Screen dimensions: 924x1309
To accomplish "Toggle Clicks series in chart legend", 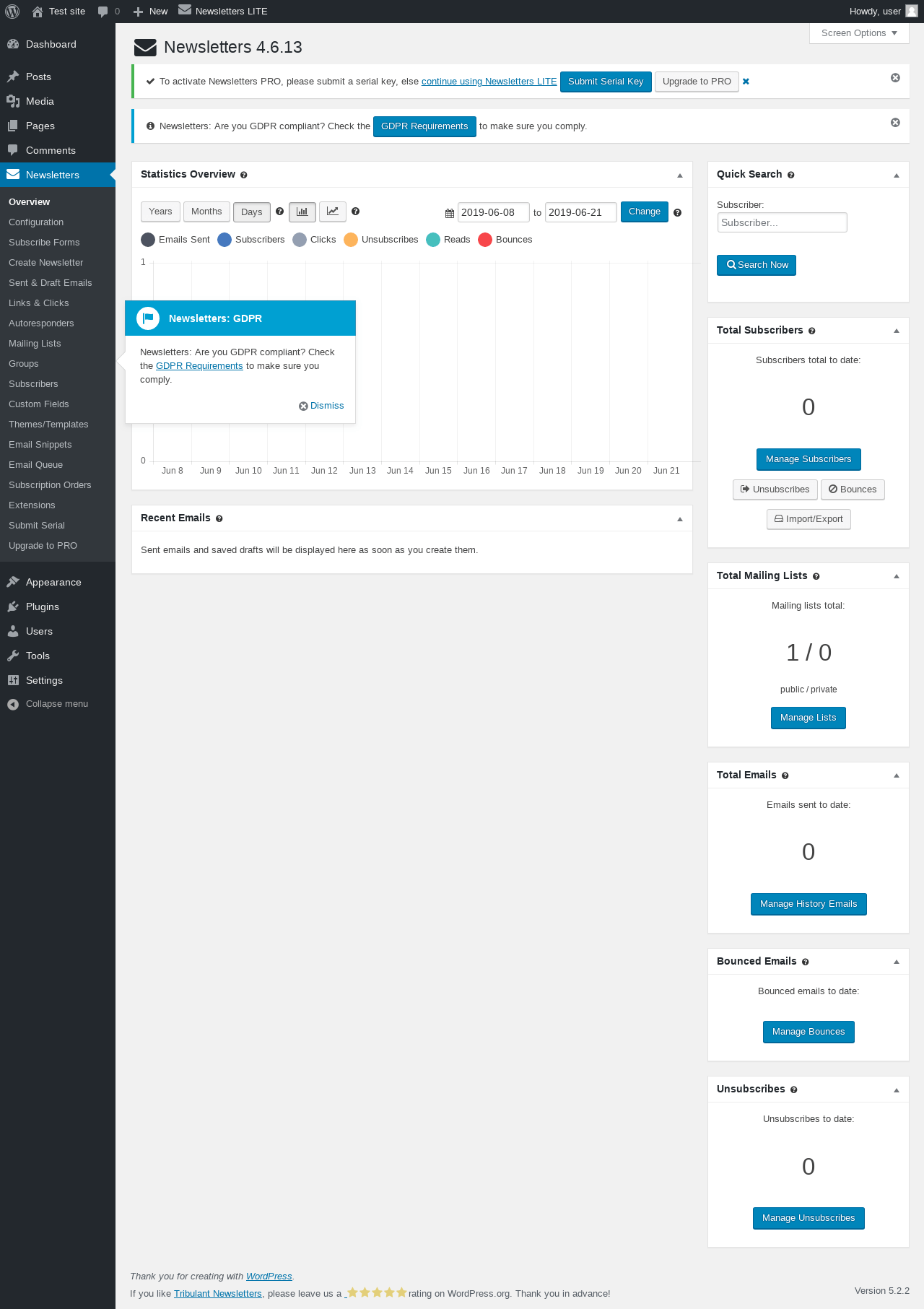I will 314,240.
